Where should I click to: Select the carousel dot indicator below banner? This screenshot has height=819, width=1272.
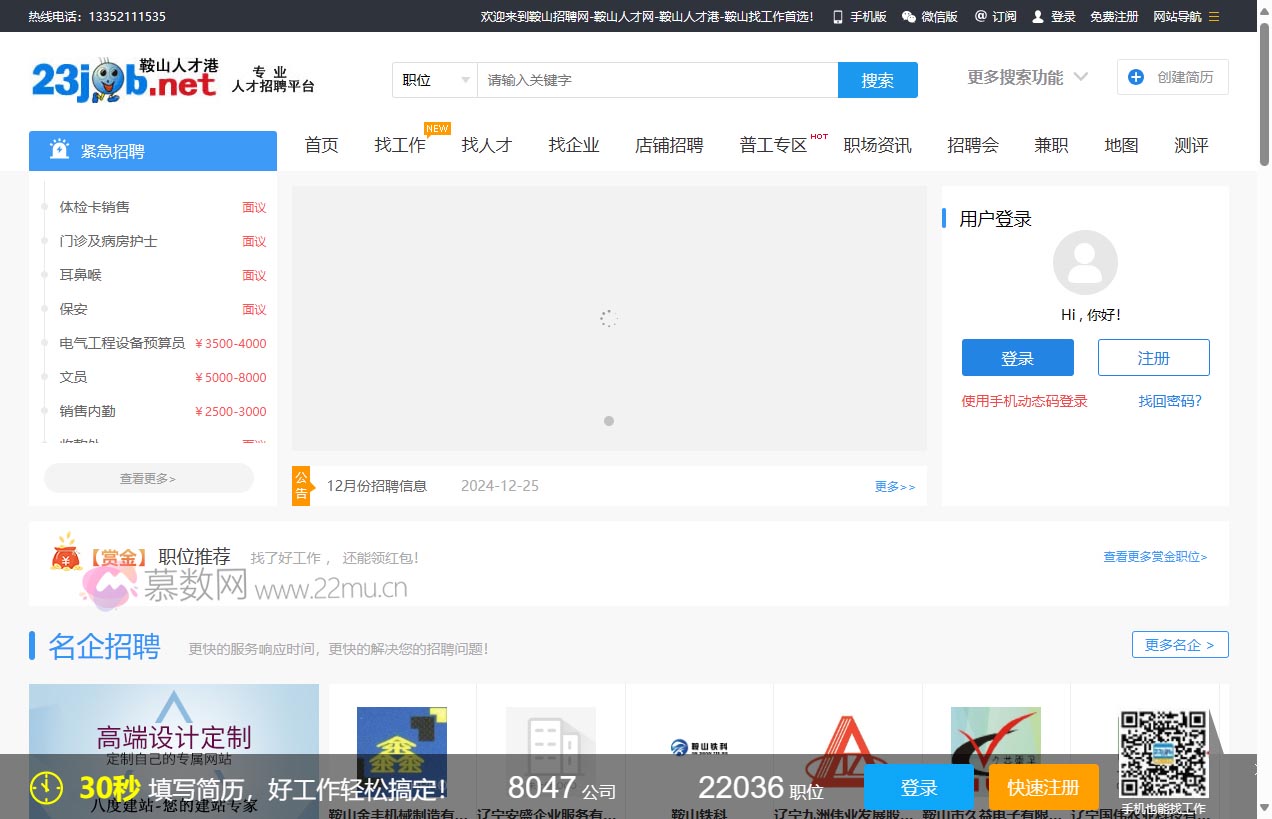click(x=609, y=421)
